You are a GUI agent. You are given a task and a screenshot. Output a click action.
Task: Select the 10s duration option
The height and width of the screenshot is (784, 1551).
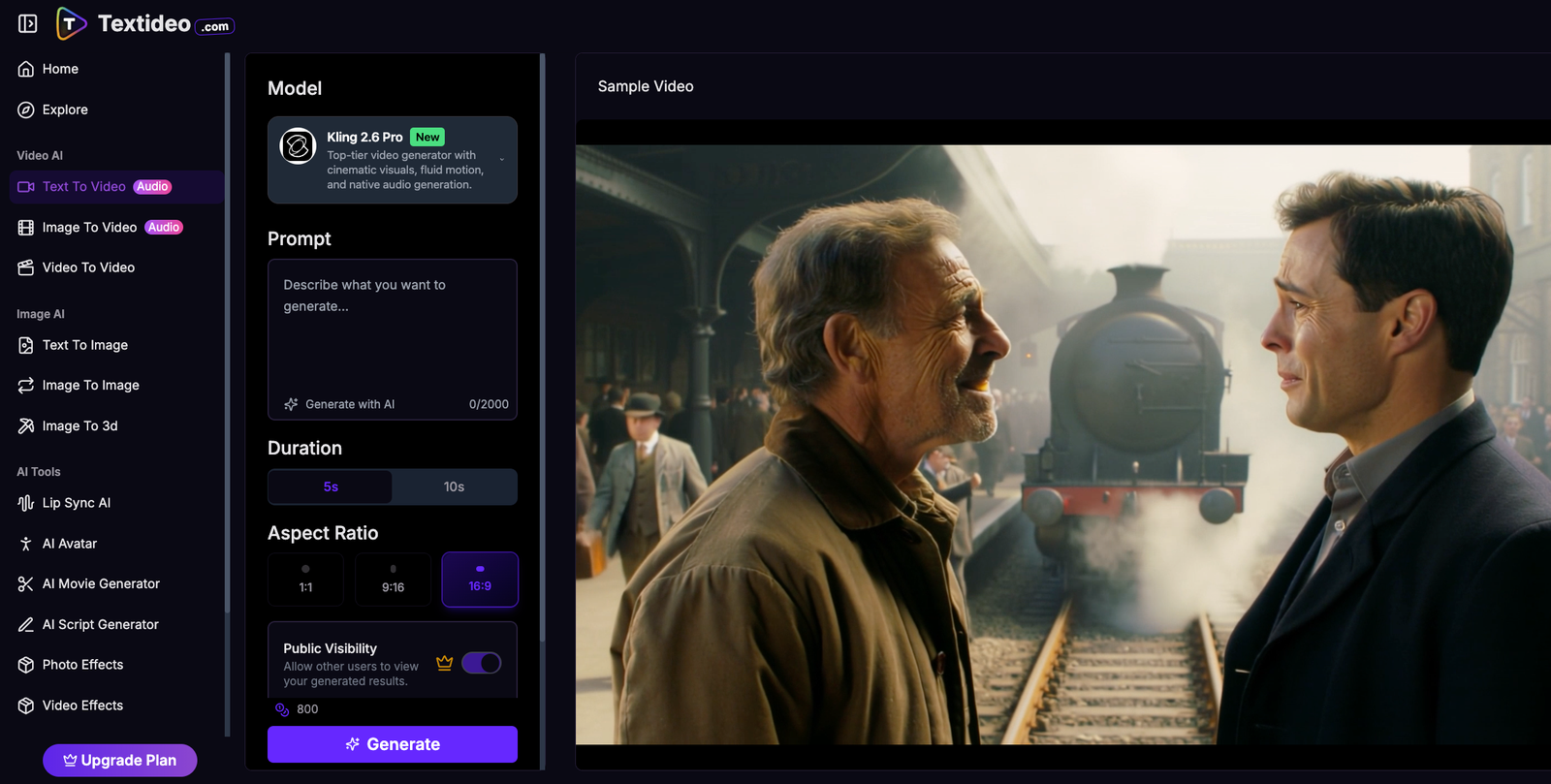(454, 486)
